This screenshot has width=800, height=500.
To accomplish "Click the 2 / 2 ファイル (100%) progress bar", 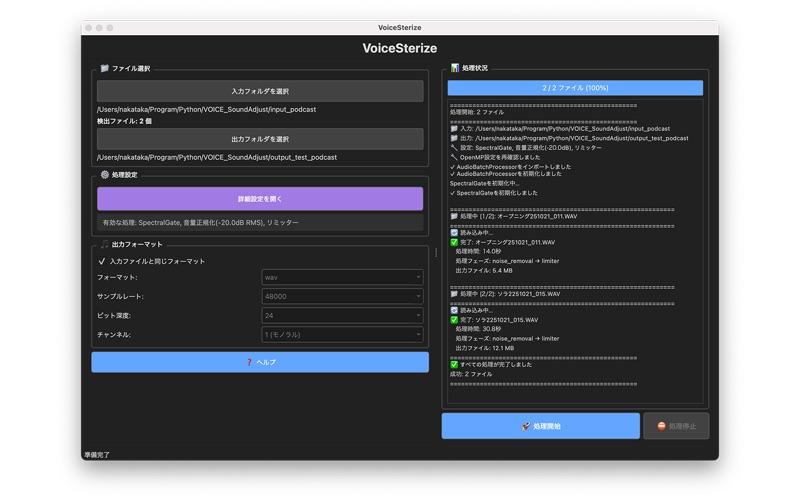I will click(x=576, y=88).
